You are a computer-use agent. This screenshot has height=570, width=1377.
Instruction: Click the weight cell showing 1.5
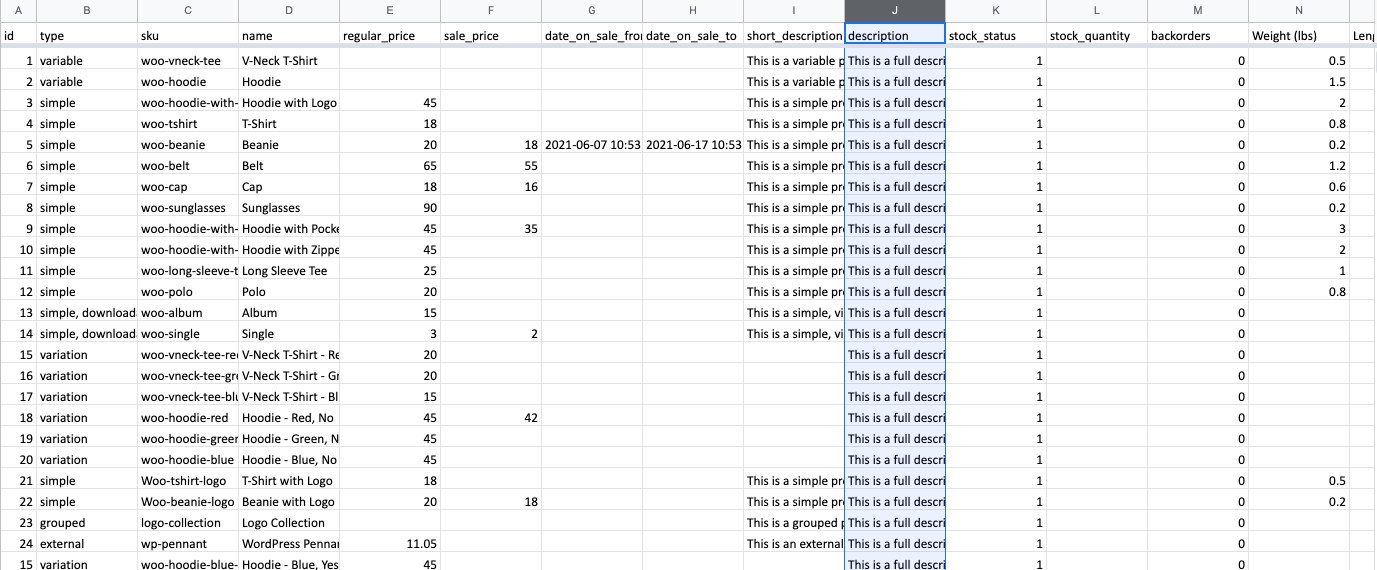pos(1298,82)
